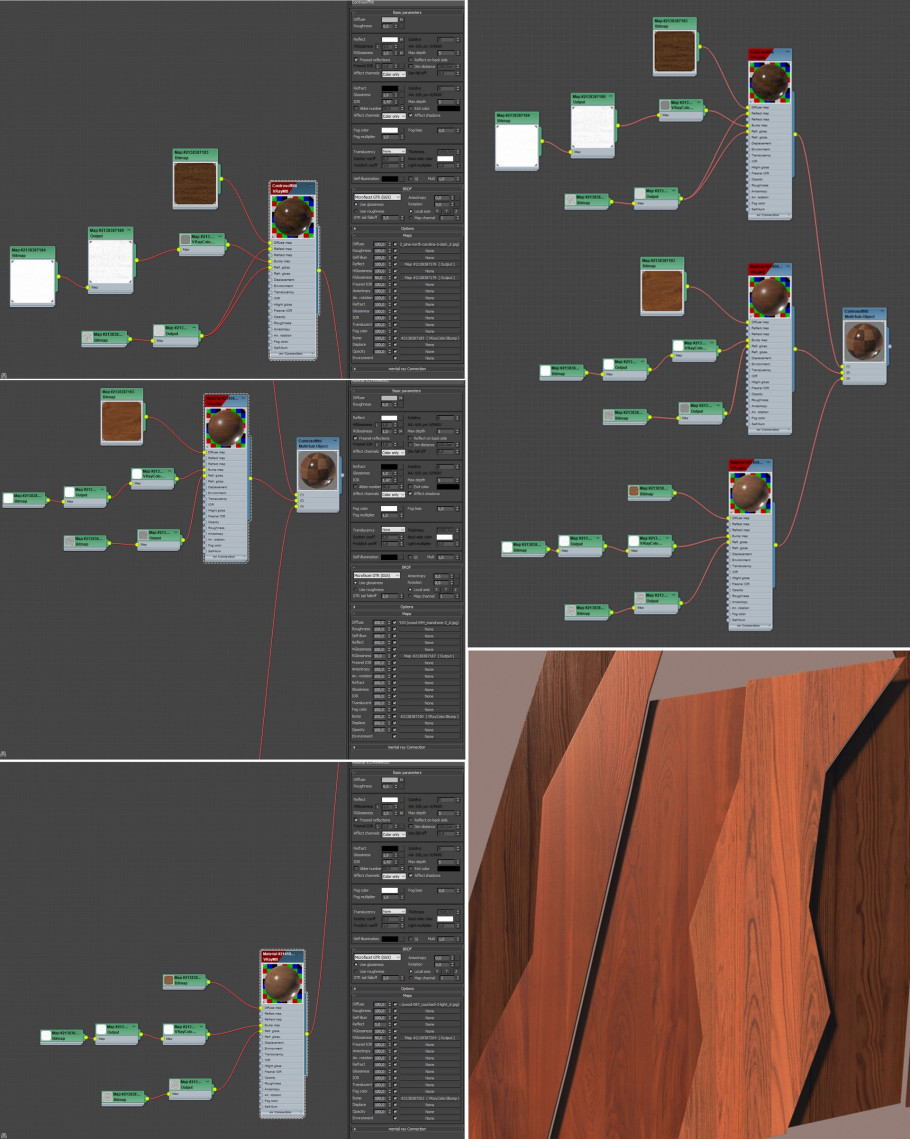Open Fog color swatch in top panel

tap(389, 130)
